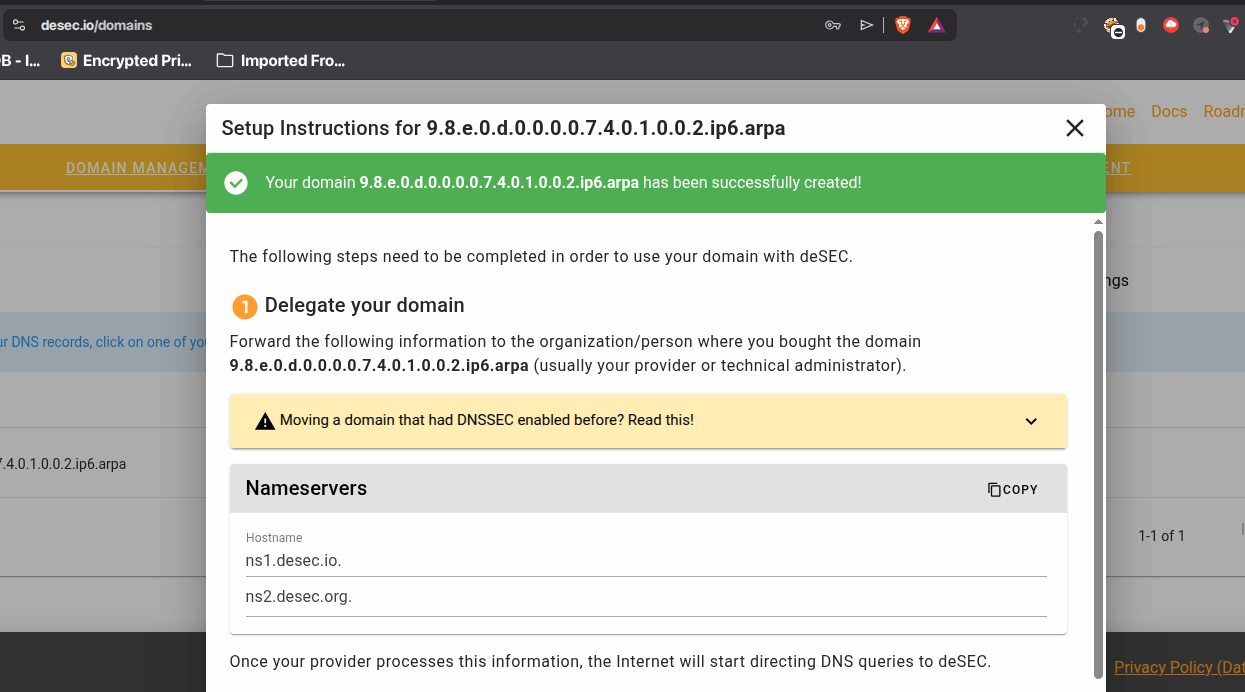The width and height of the screenshot is (1245, 692).
Task: Open the Brave Rewards triangle icon
Action: 936,25
